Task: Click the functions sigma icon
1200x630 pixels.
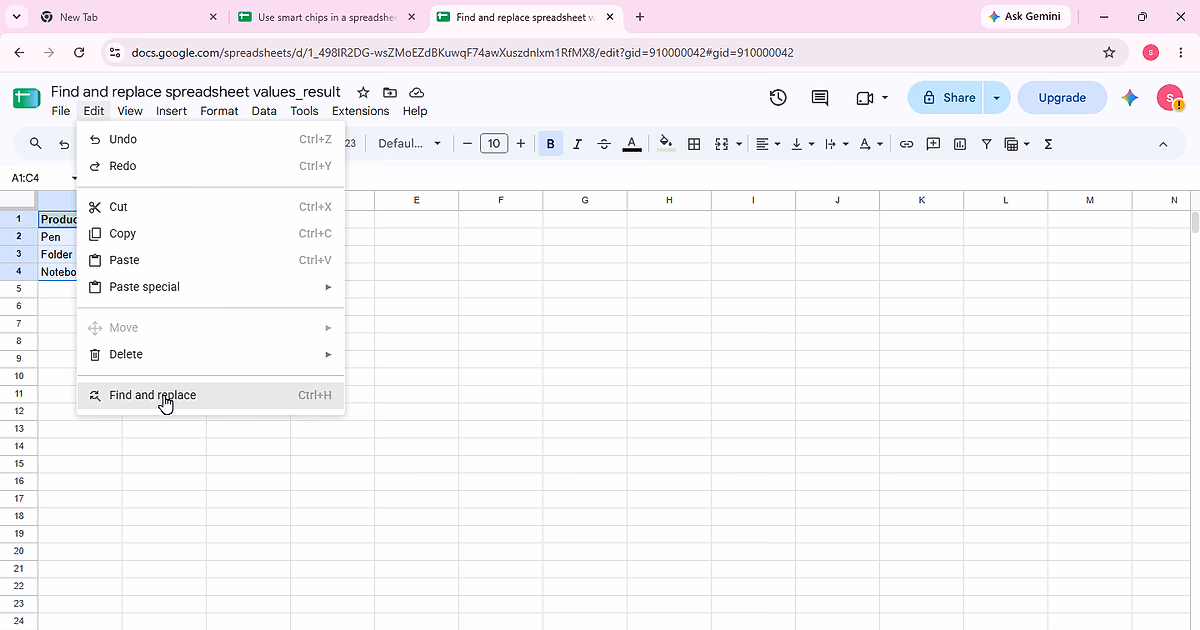Action: [1048, 144]
